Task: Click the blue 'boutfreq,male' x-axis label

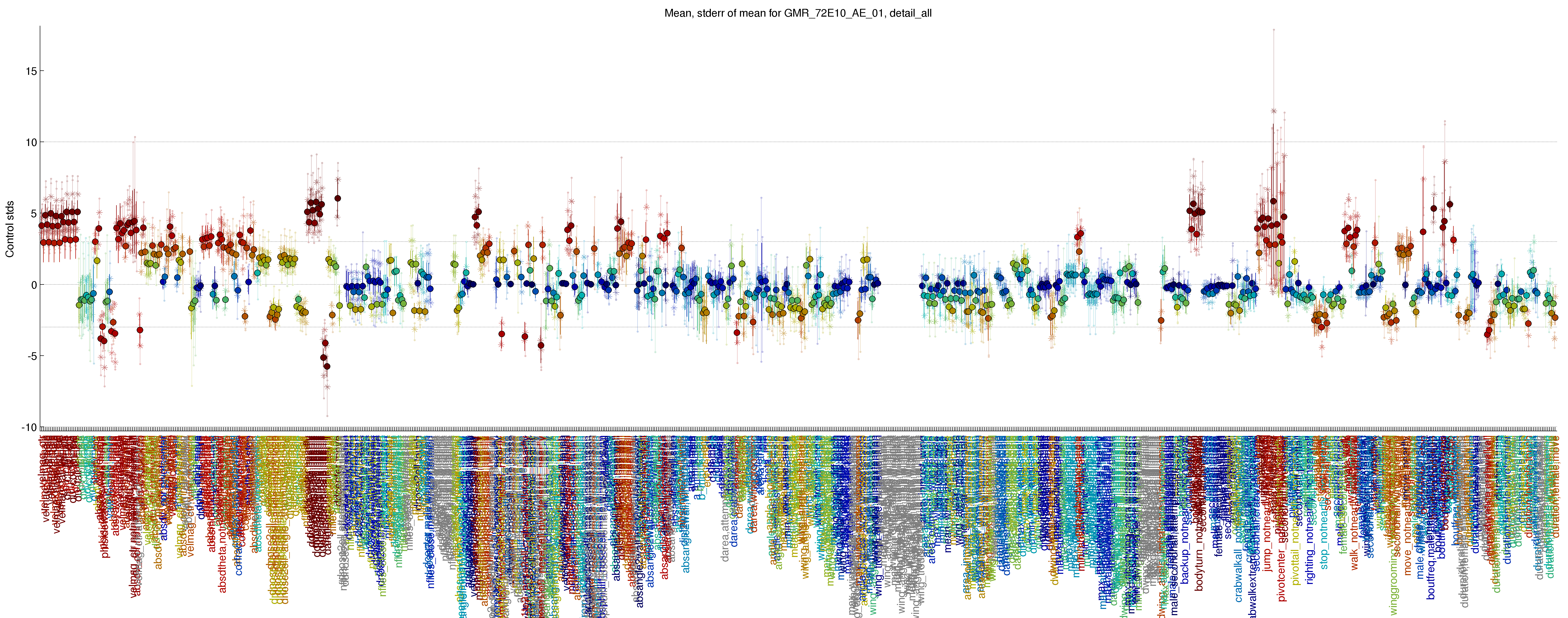Action: click(x=1431, y=566)
